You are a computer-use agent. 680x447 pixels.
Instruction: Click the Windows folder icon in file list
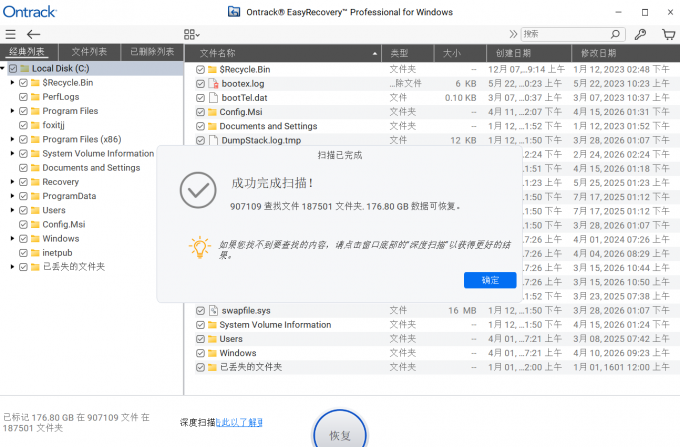(x=212, y=353)
